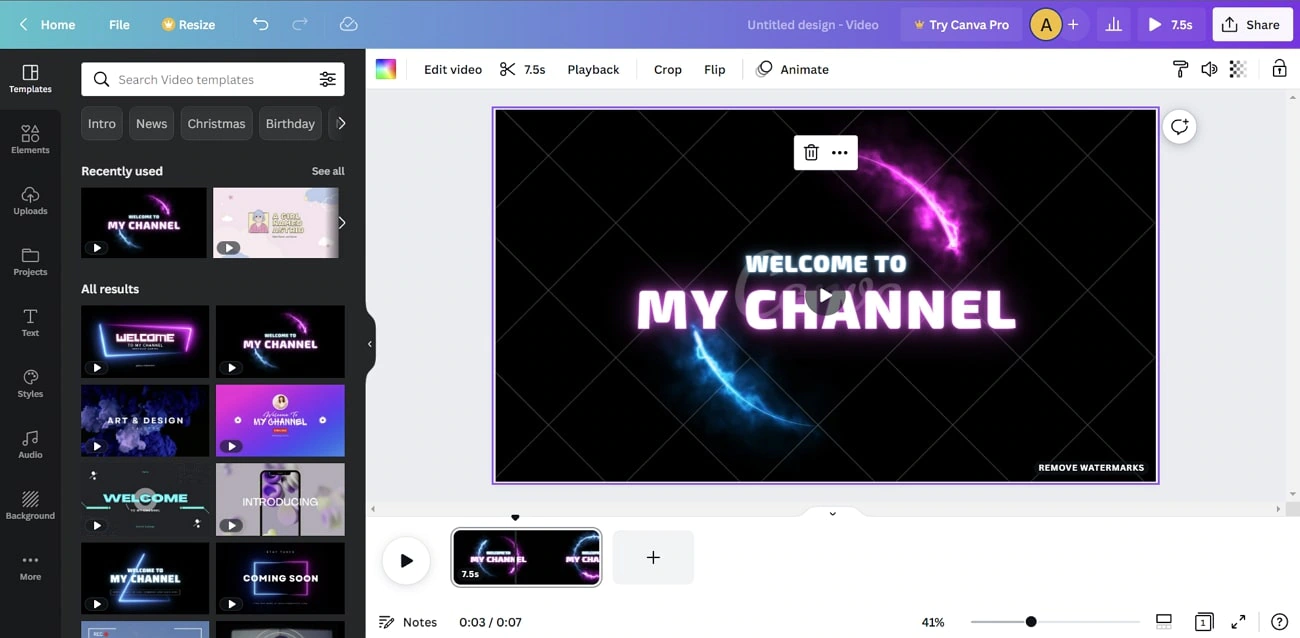The width and height of the screenshot is (1300, 638).
Task: Toggle grid view of pages
Action: pos(1204,622)
